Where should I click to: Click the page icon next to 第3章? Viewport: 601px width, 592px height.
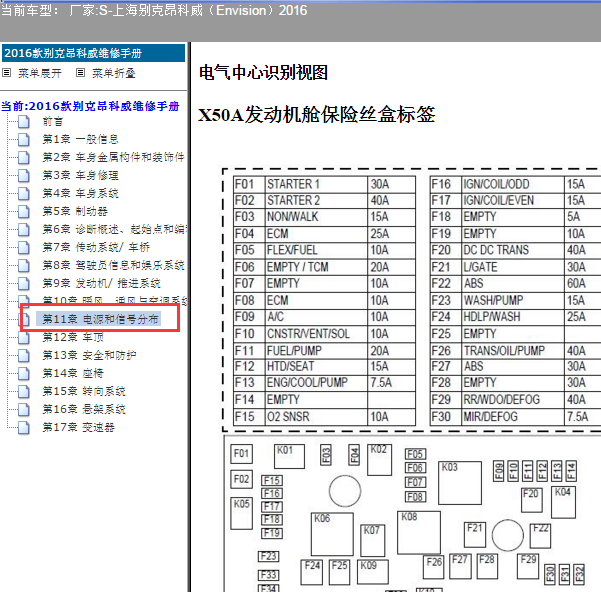(x=24, y=175)
